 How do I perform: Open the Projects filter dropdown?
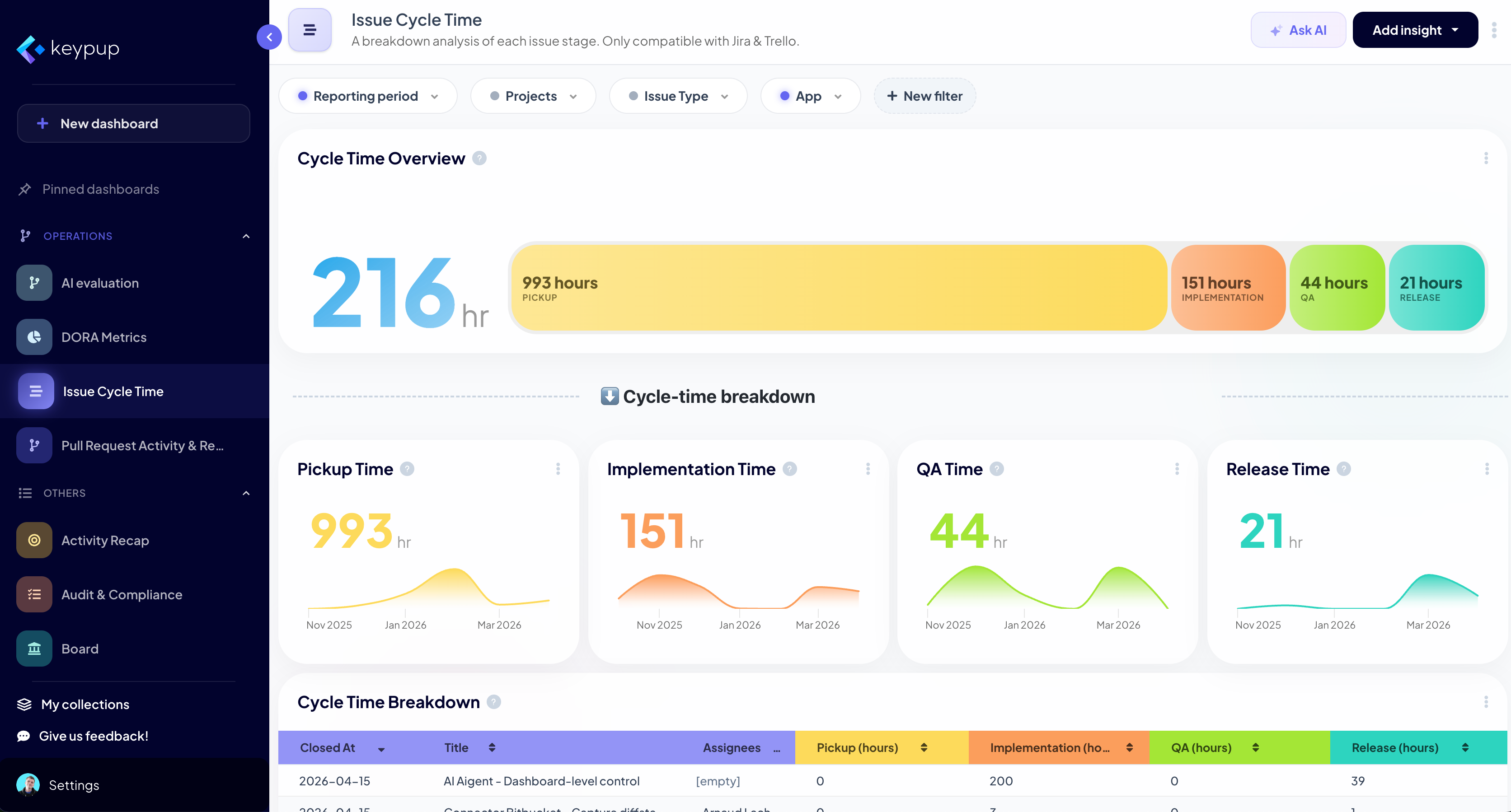click(533, 96)
